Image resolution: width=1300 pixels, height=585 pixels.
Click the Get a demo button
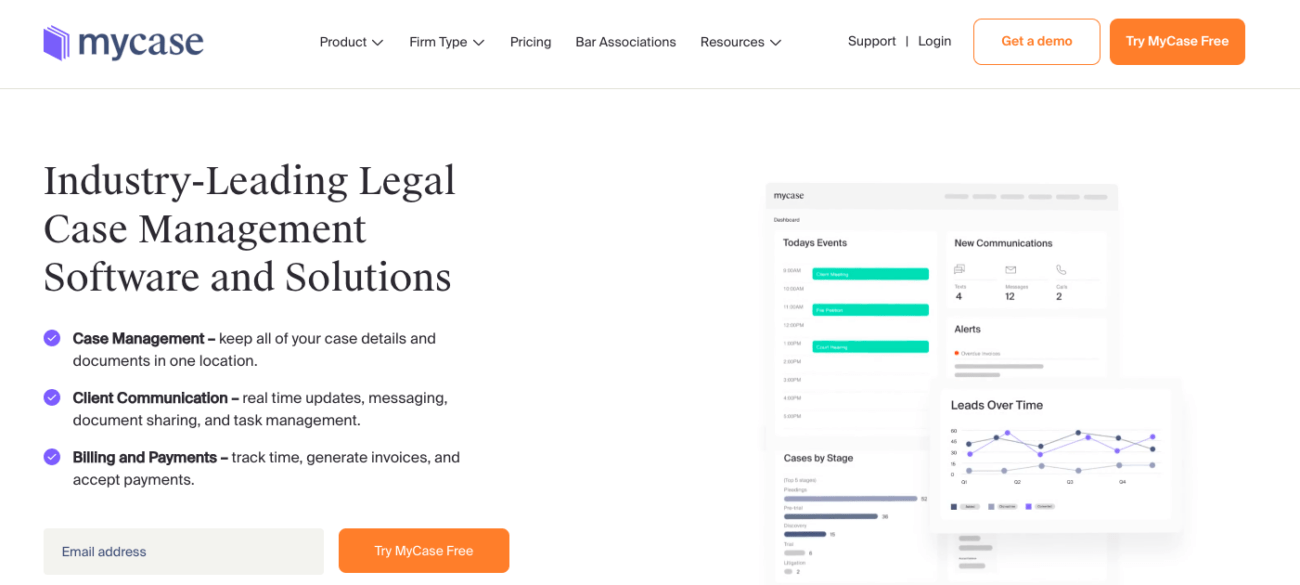(x=1036, y=42)
